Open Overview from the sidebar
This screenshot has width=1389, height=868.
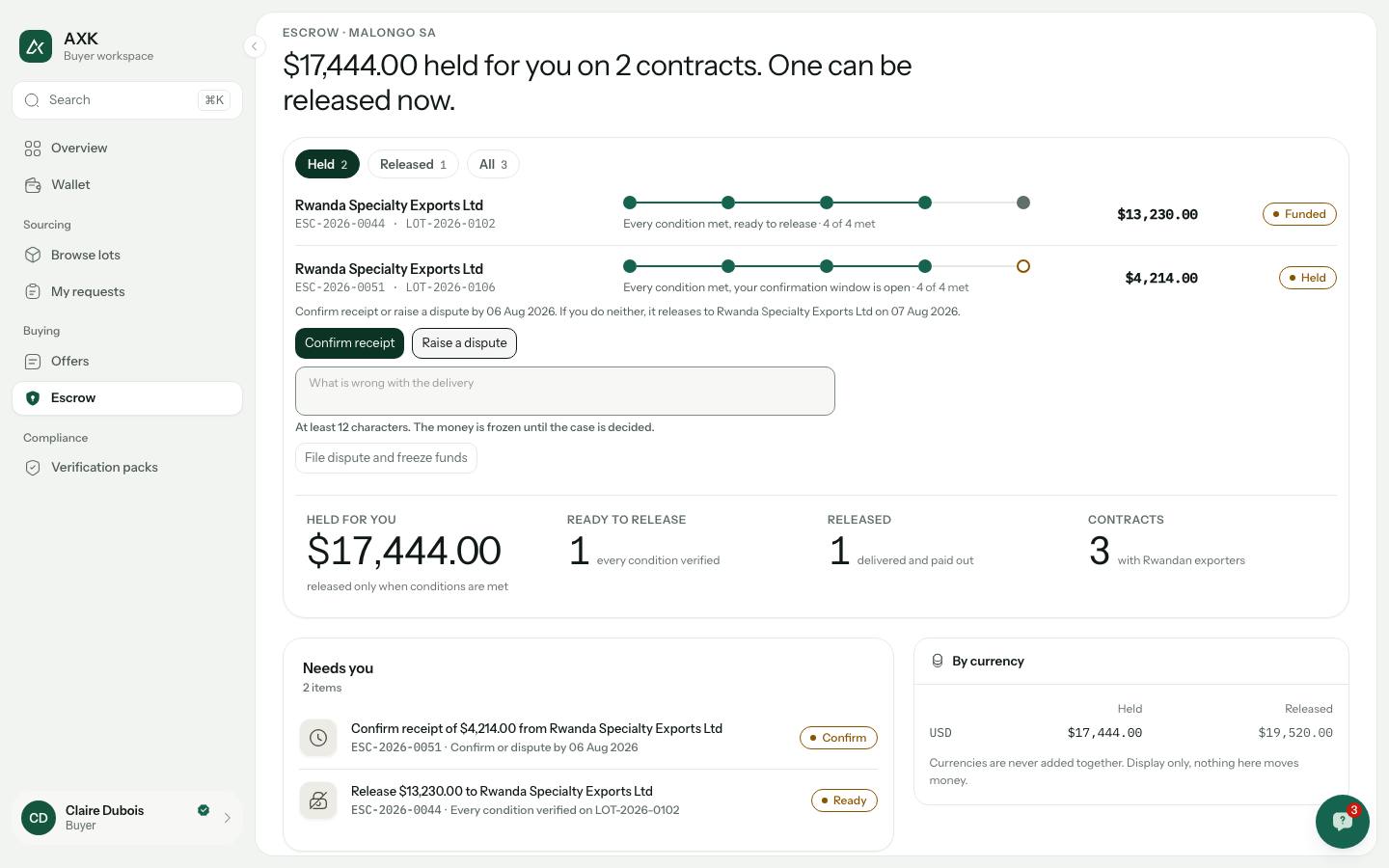(x=127, y=149)
